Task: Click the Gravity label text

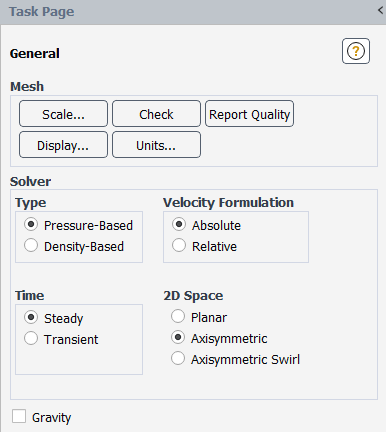Action: pos(51,418)
